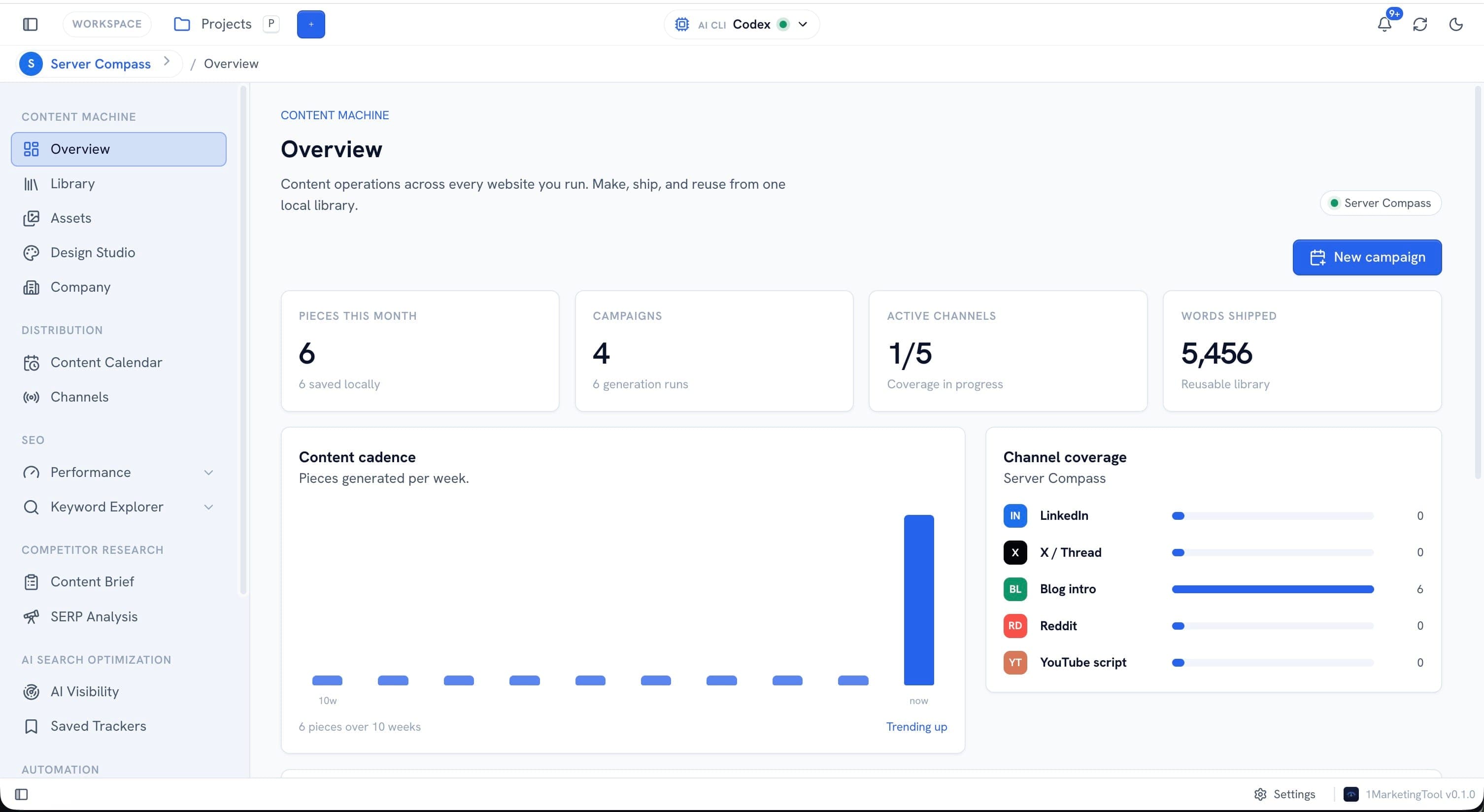Click the Reddit RD badge

point(1015,626)
